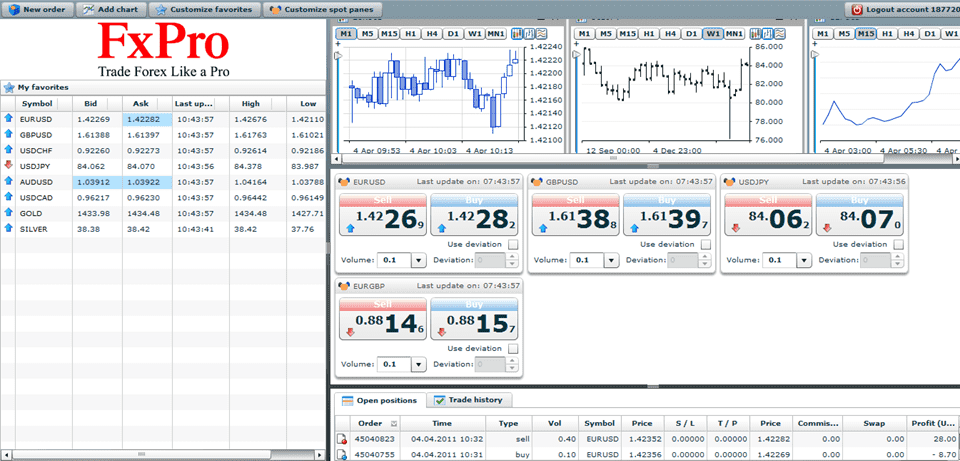Enable Use deviation for EURUSD

click(513, 244)
